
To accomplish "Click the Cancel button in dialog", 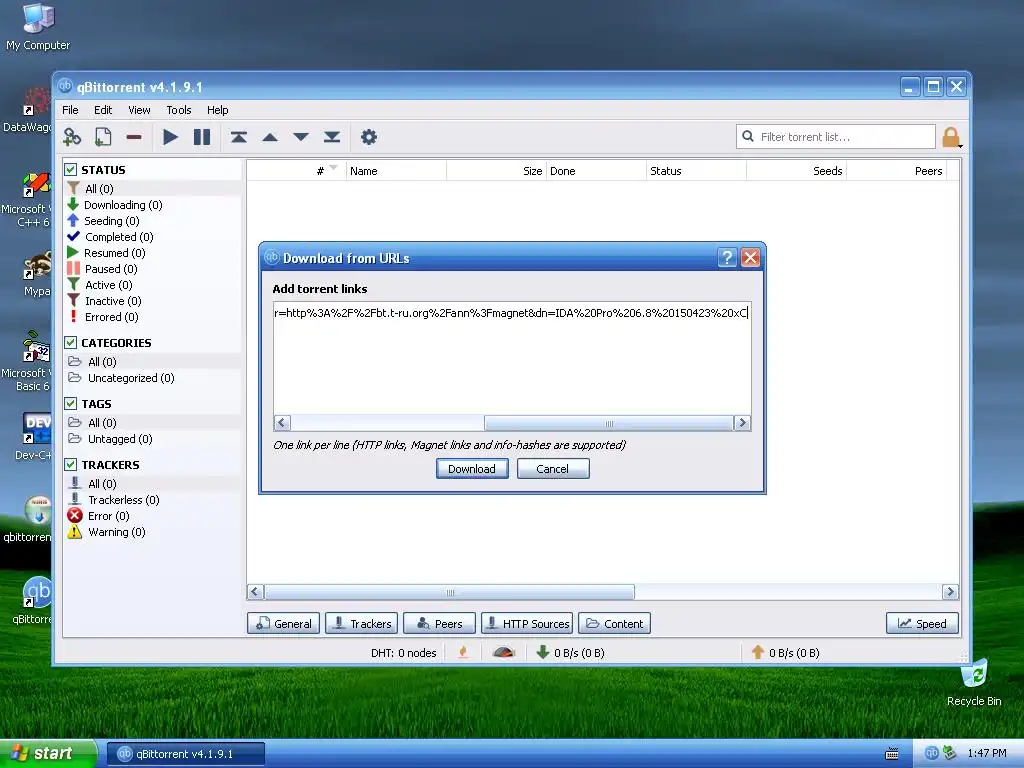I will coord(553,469).
